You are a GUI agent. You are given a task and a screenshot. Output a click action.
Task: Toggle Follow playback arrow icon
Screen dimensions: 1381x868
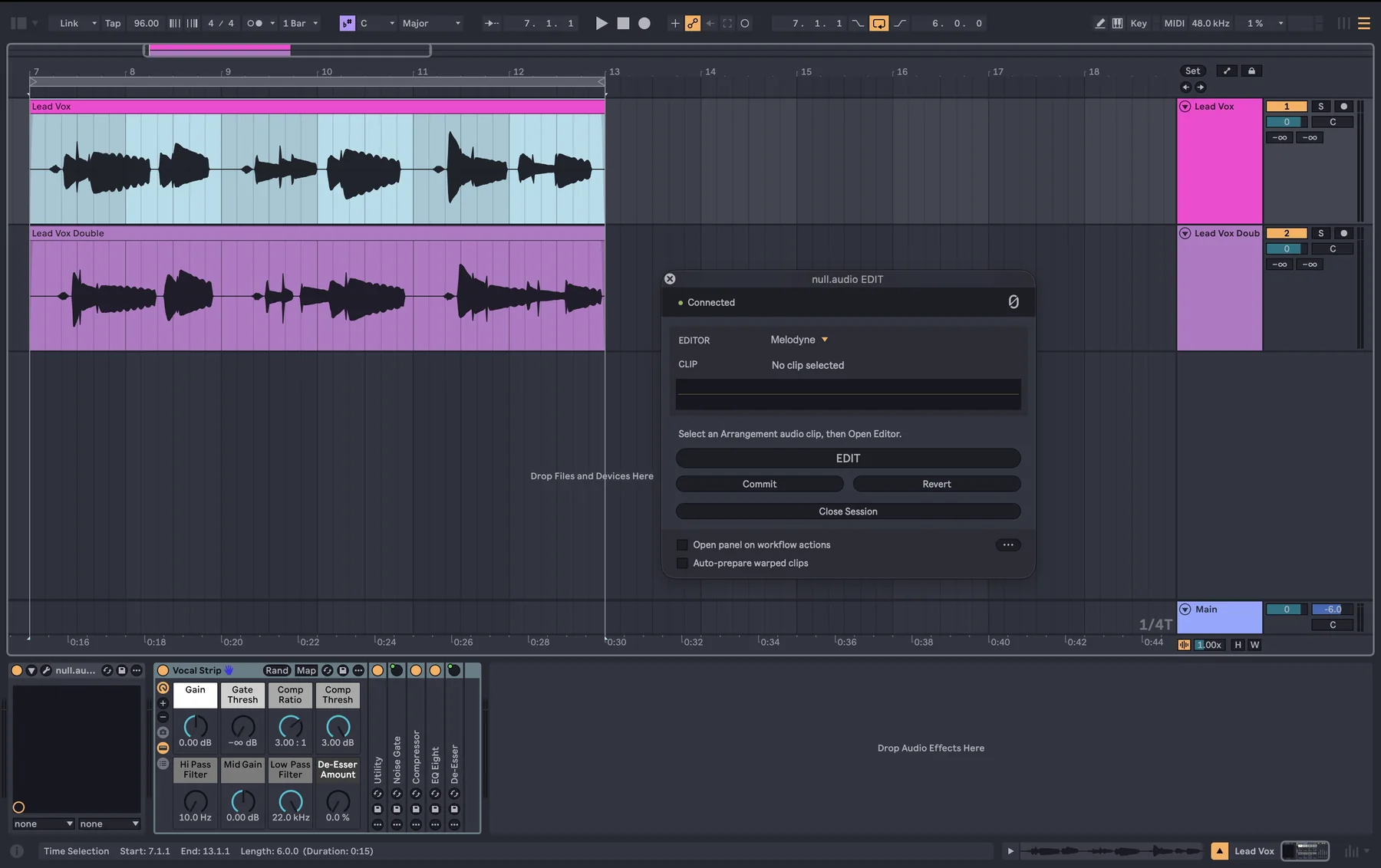tap(492, 23)
